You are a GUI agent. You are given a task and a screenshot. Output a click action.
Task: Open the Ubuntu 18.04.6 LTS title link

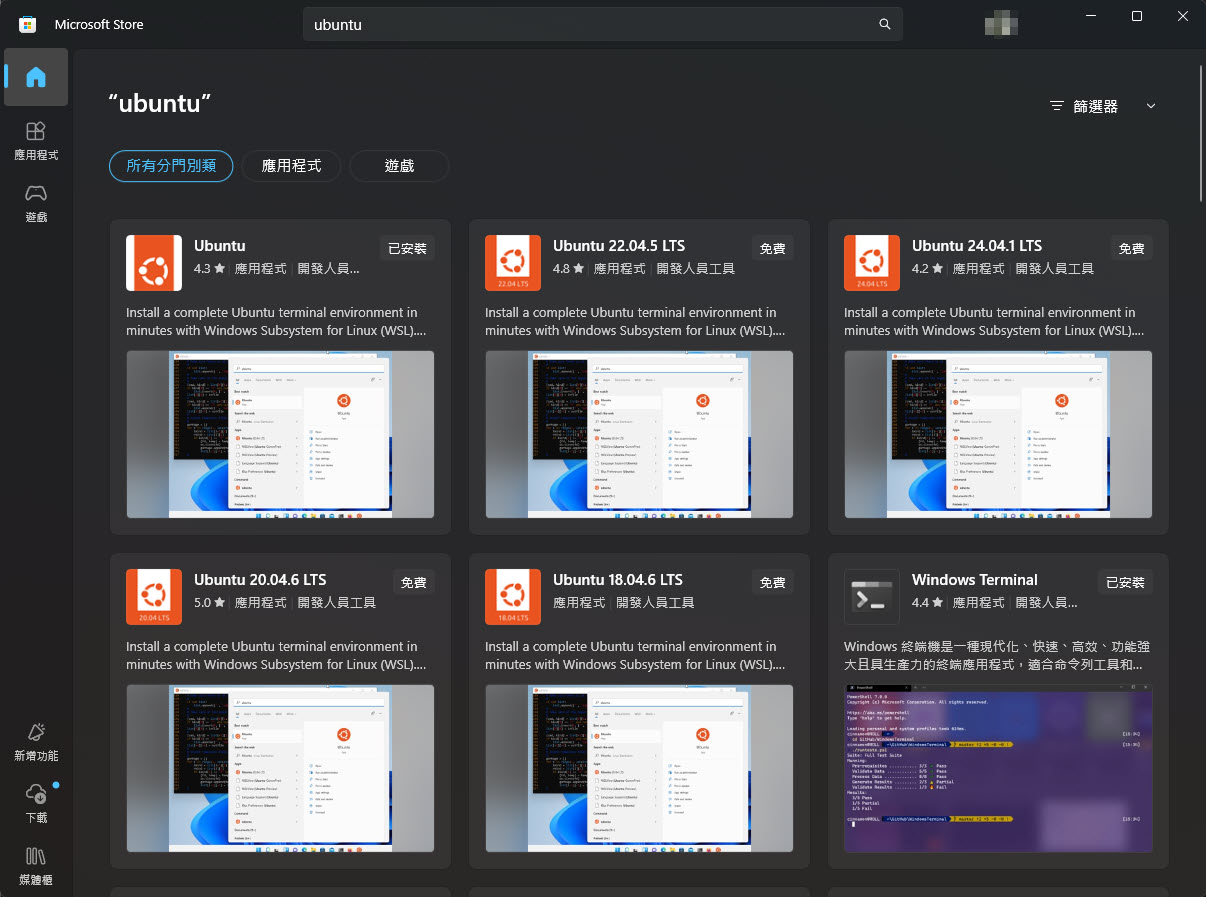[x=617, y=580]
